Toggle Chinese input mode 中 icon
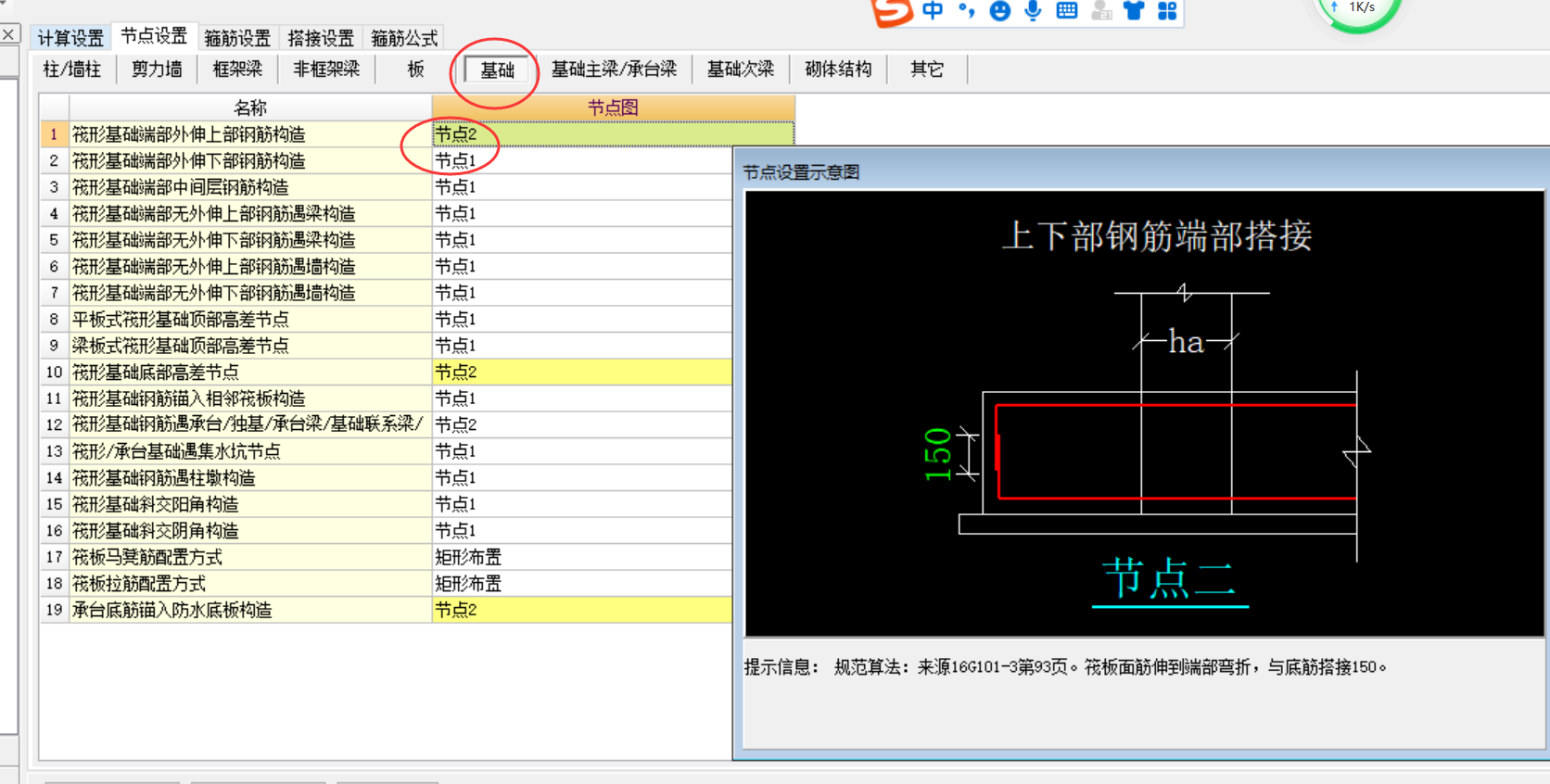This screenshot has height=784, width=1550. (x=933, y=11)
